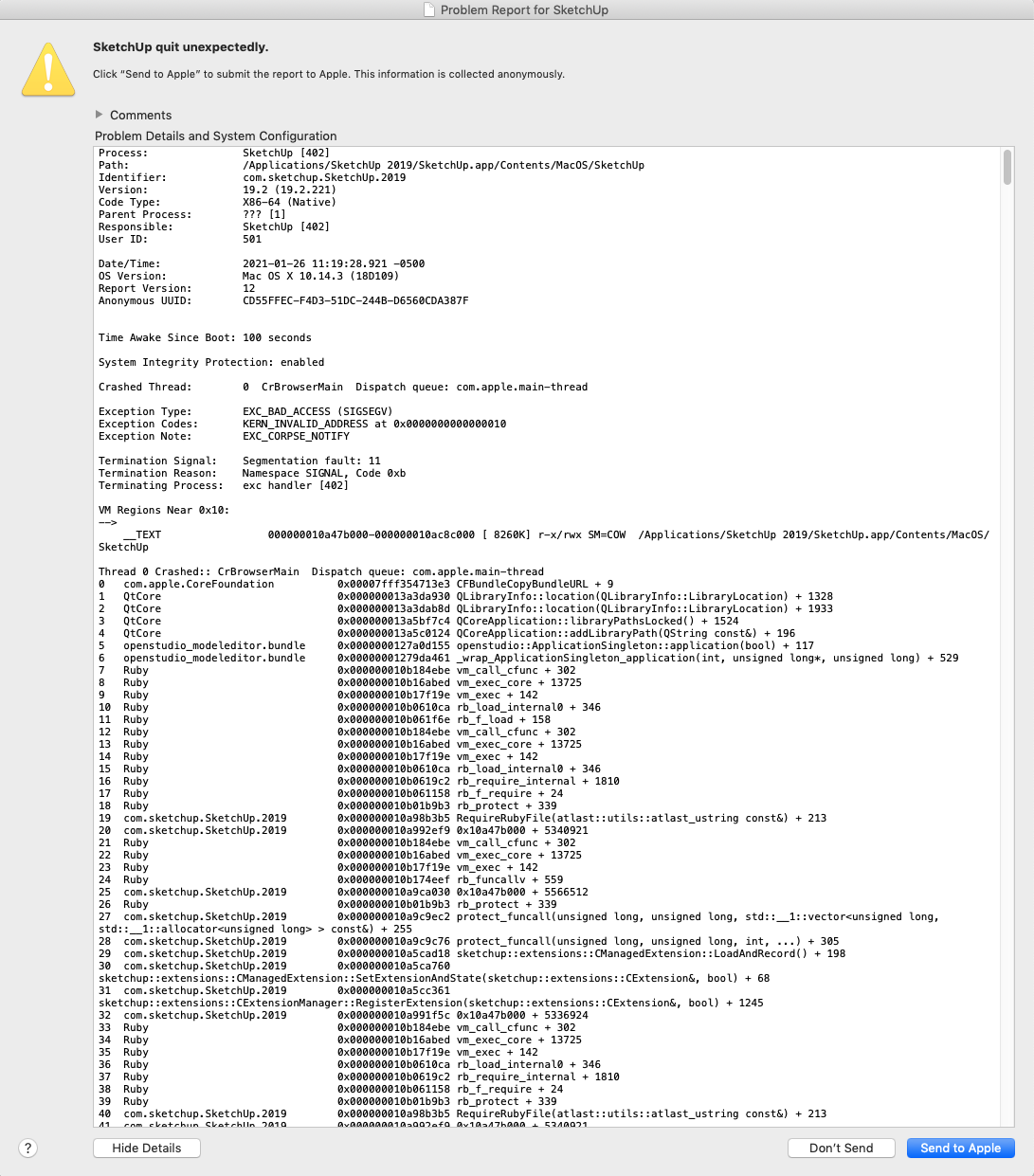Click the 'Click Send to Apple' instruction text

pyautogui.click(x=329, y=74)
